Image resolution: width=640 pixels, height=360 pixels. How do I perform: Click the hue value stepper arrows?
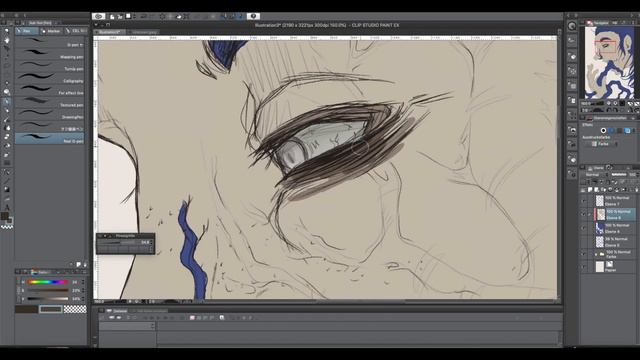[83, 282]
